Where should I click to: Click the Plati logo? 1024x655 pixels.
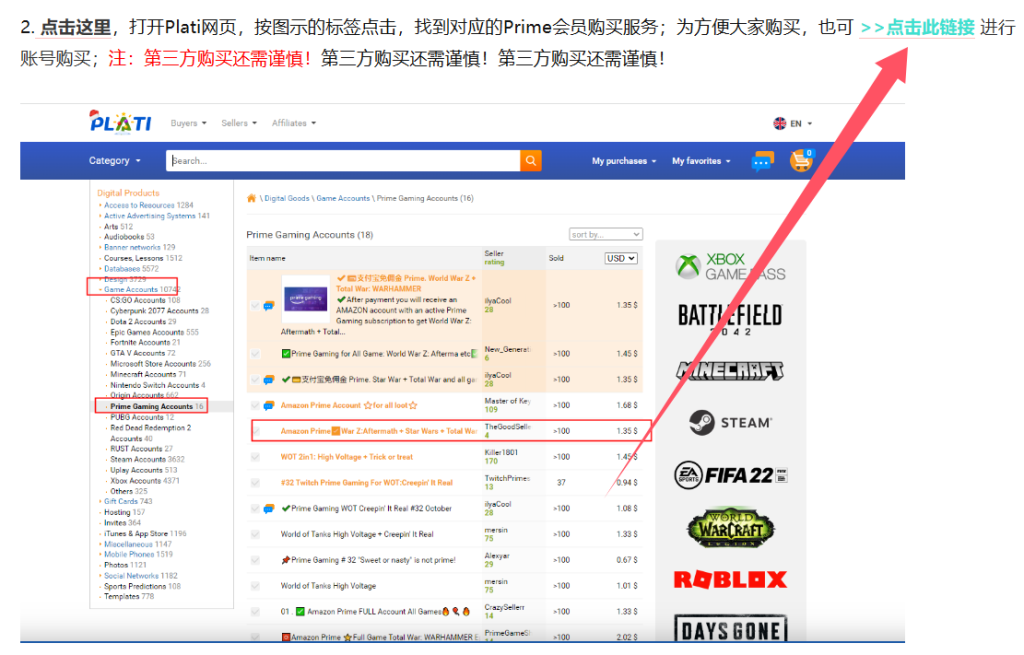120,122
